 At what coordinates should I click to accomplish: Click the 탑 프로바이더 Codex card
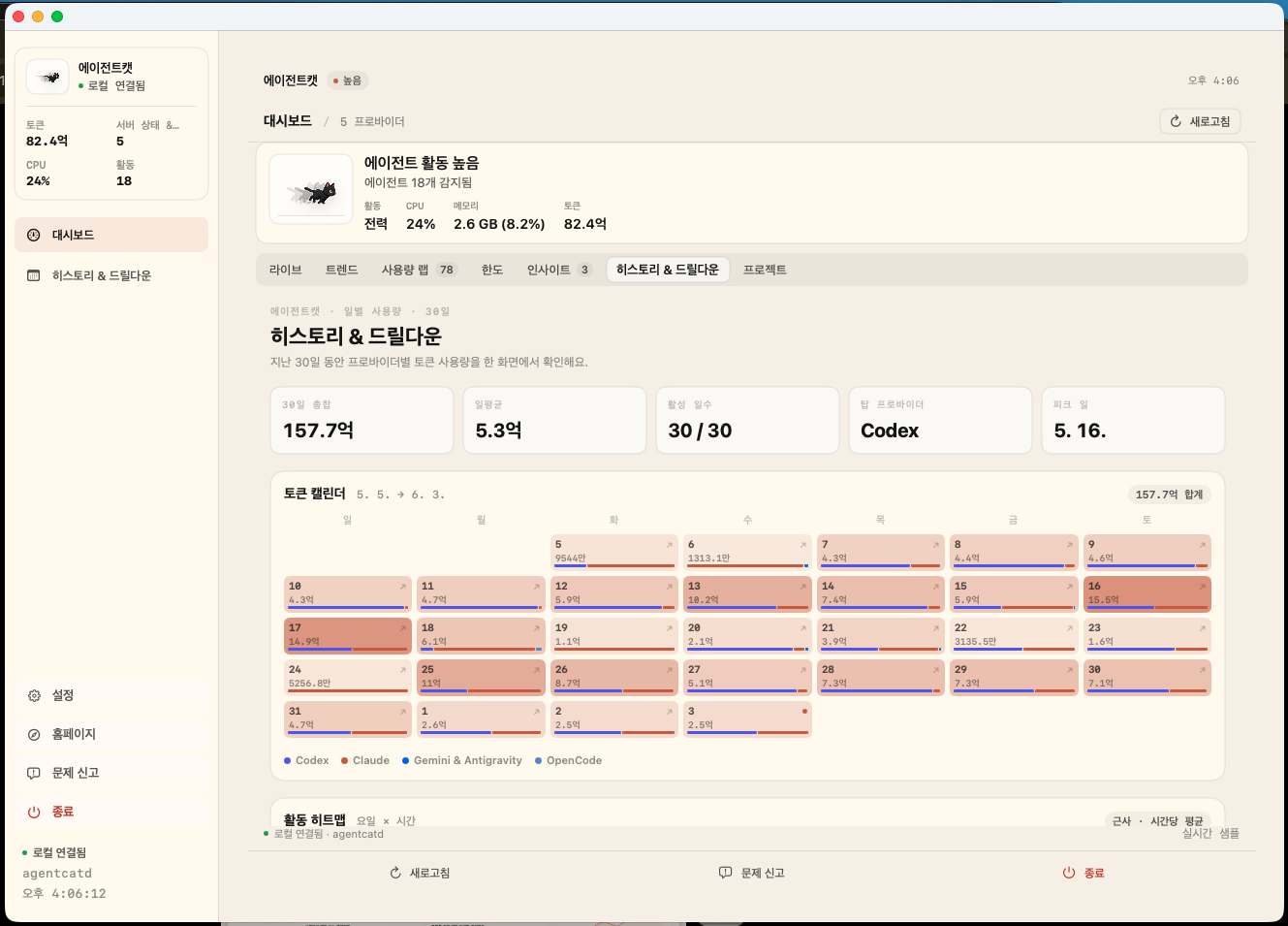[940, 420]
